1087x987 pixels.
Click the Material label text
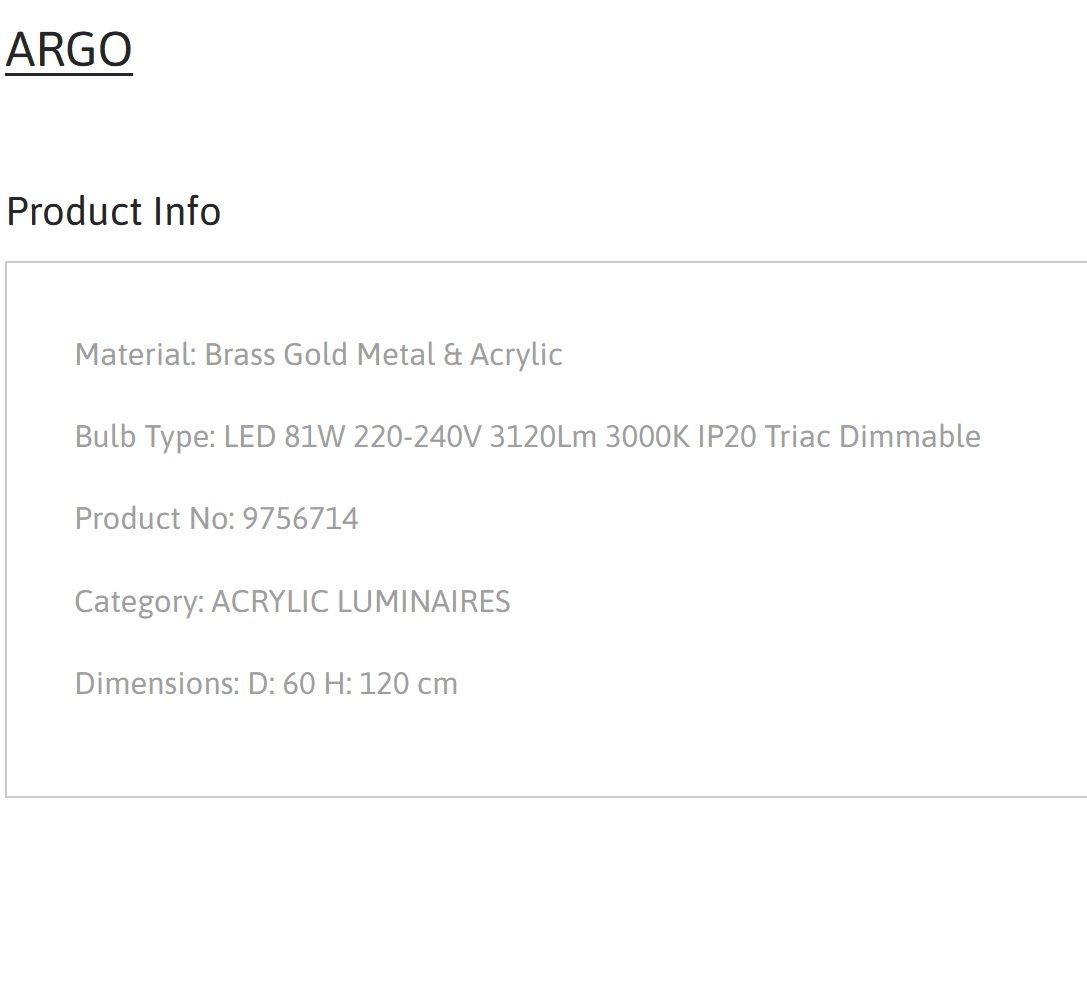[x=136, y=354]
